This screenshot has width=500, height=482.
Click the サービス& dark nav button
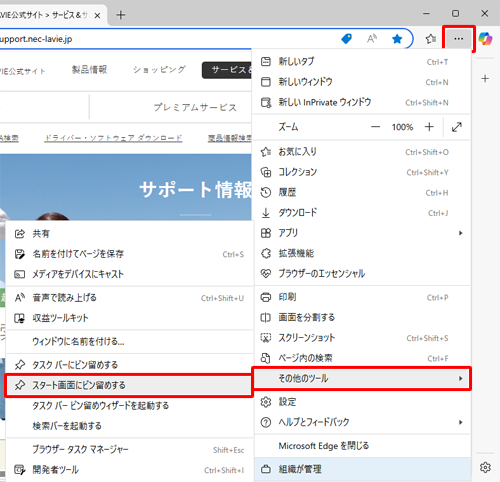[x=227, y=70]
